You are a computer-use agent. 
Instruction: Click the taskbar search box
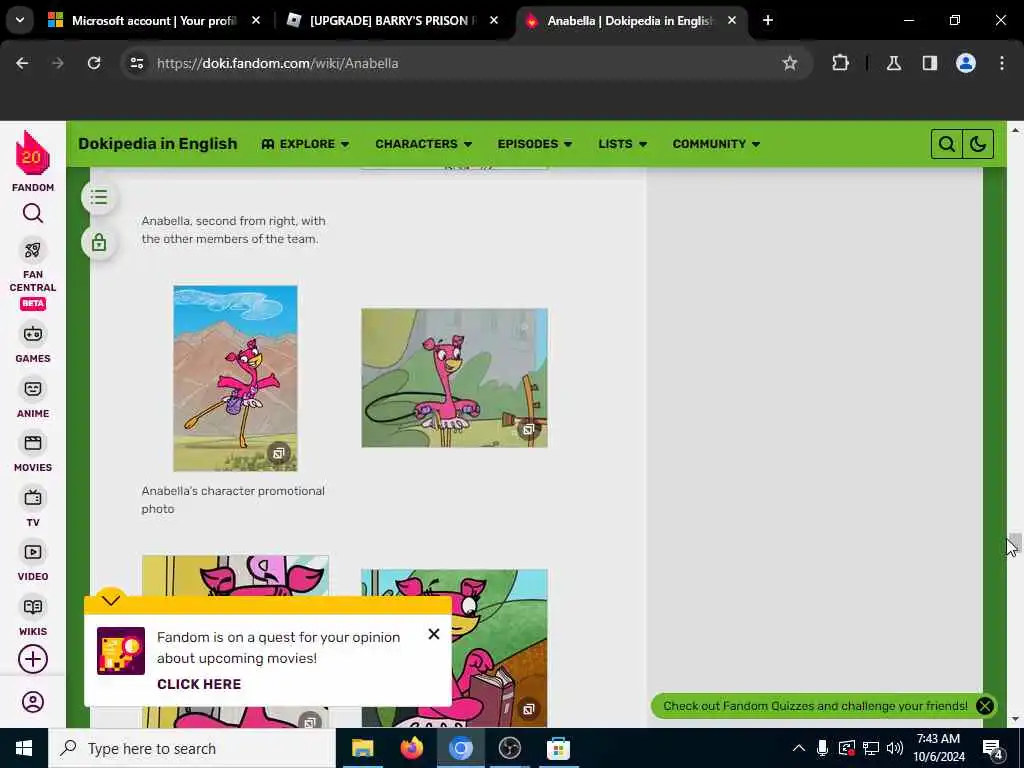191,748
